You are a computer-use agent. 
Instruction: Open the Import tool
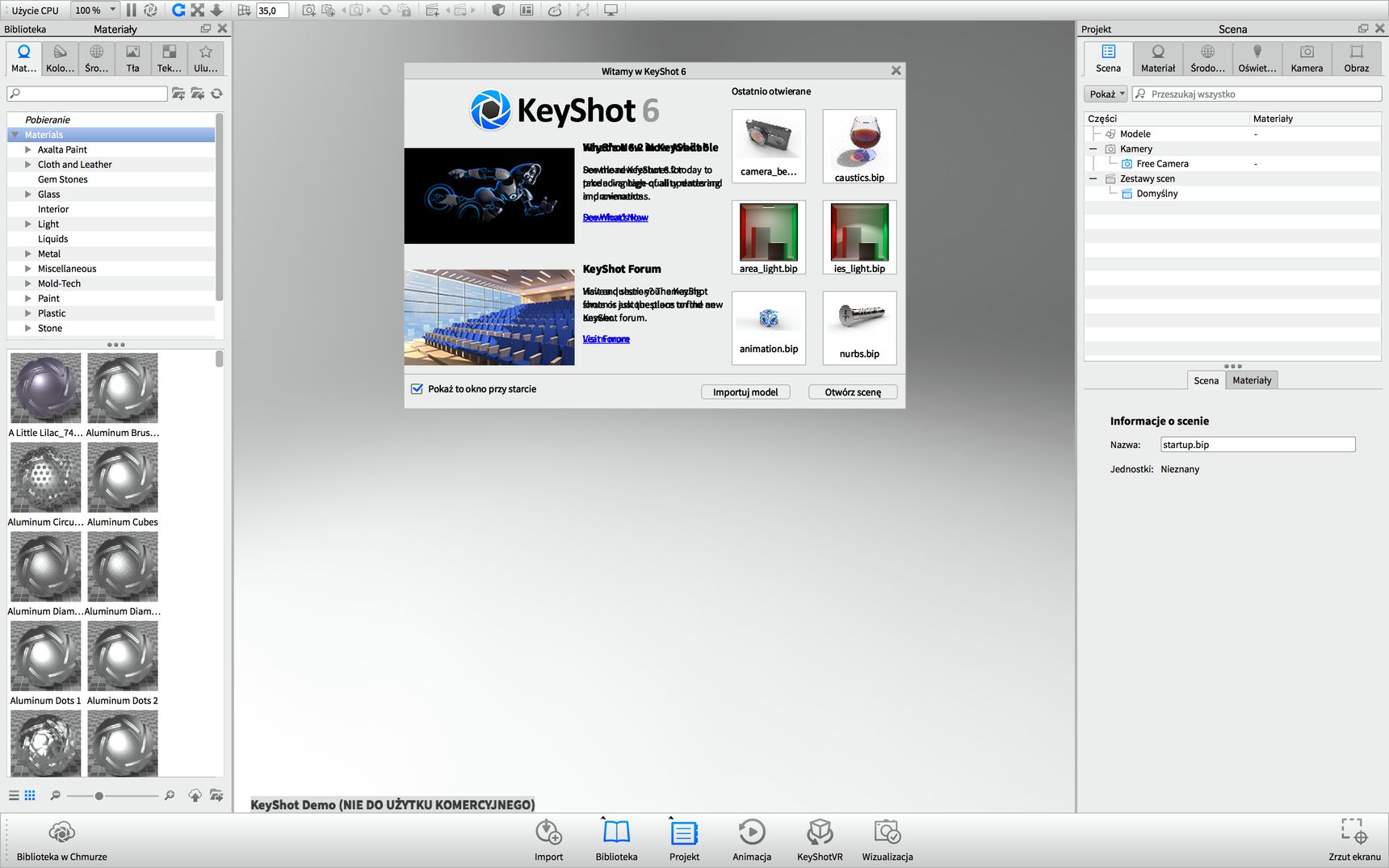tap(548, 840)
